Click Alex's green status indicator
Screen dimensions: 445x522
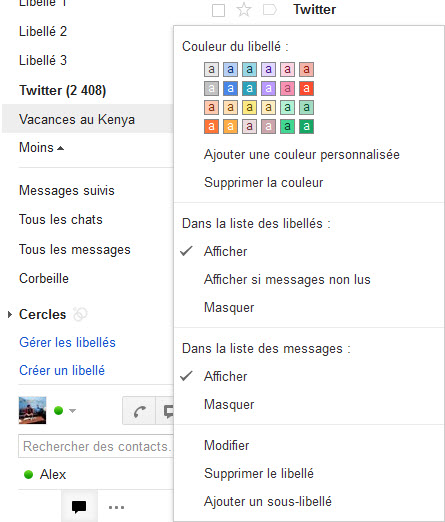(29, 474)
